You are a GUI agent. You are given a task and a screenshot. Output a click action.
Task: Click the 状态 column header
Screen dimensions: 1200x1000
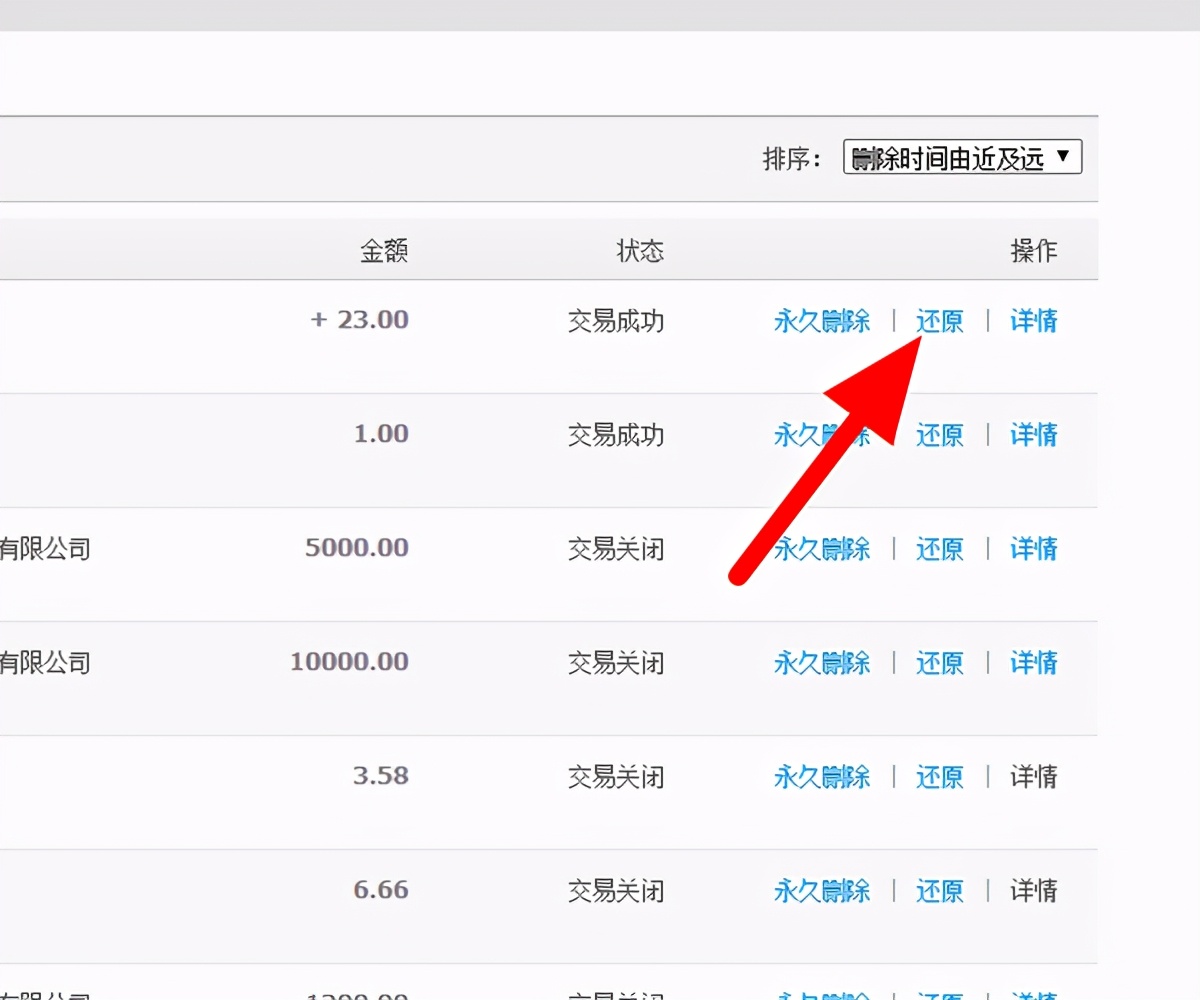tap(640, 251)
